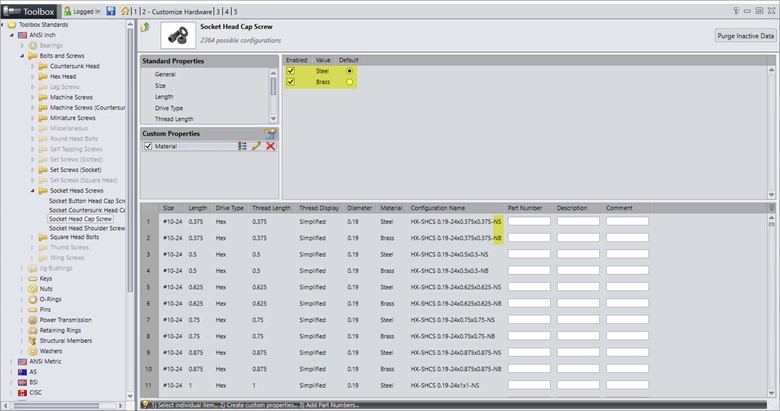Uncheck the Steel enabled checkbox
Viewport: 780px width, 411px height.
(291, 71)
